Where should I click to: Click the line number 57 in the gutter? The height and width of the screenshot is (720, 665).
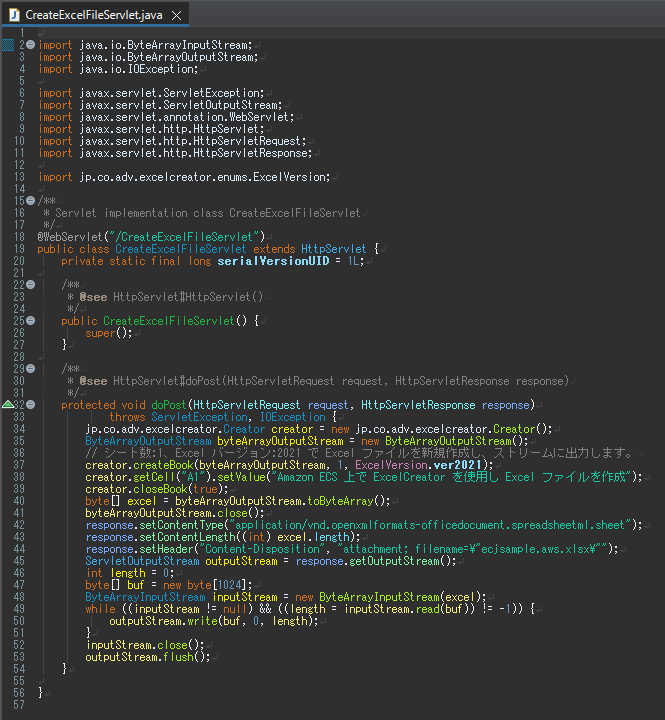[19, 704]
